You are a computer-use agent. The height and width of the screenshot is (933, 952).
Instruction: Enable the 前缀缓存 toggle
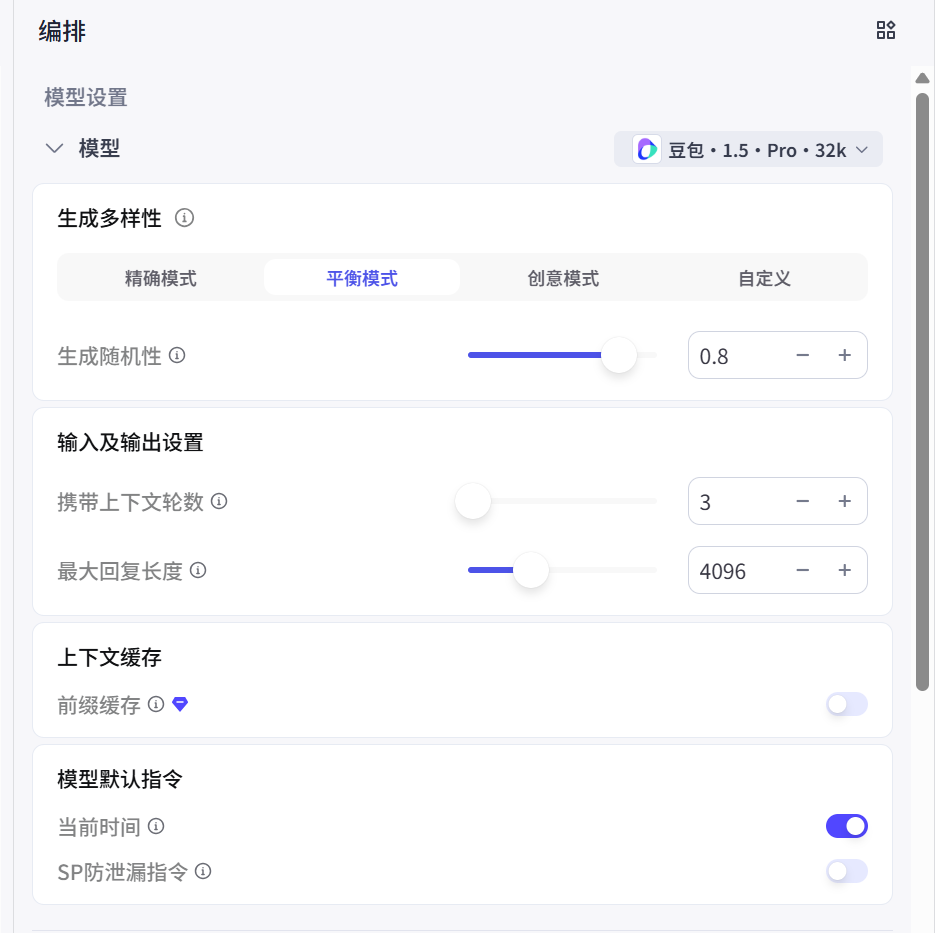846,704
